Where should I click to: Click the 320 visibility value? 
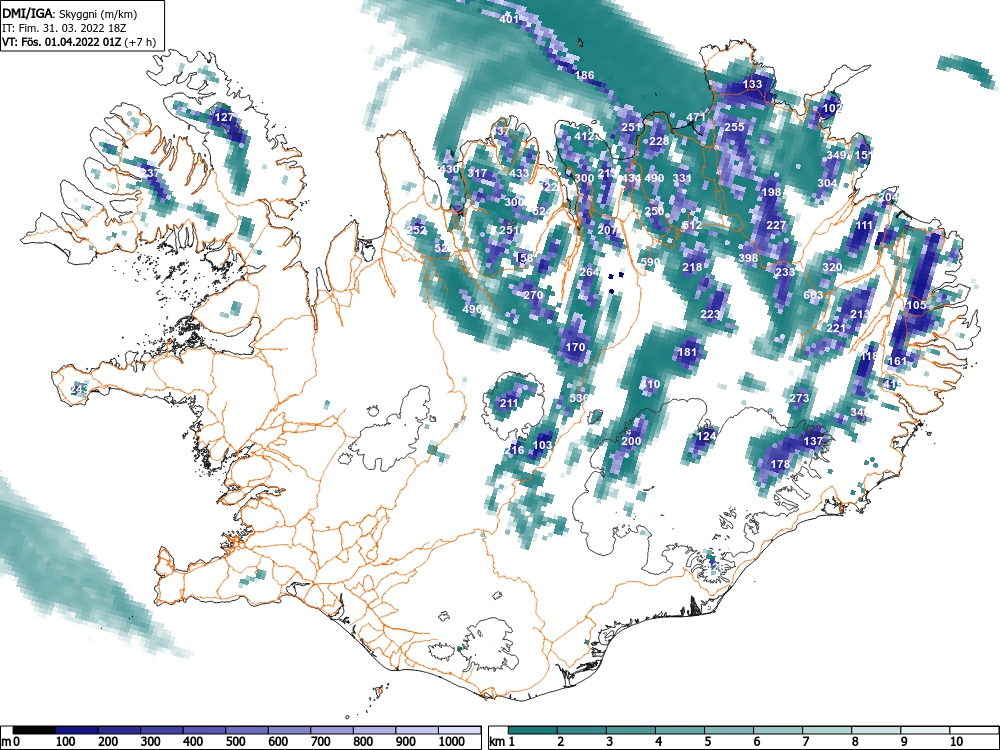click(832, 268)
